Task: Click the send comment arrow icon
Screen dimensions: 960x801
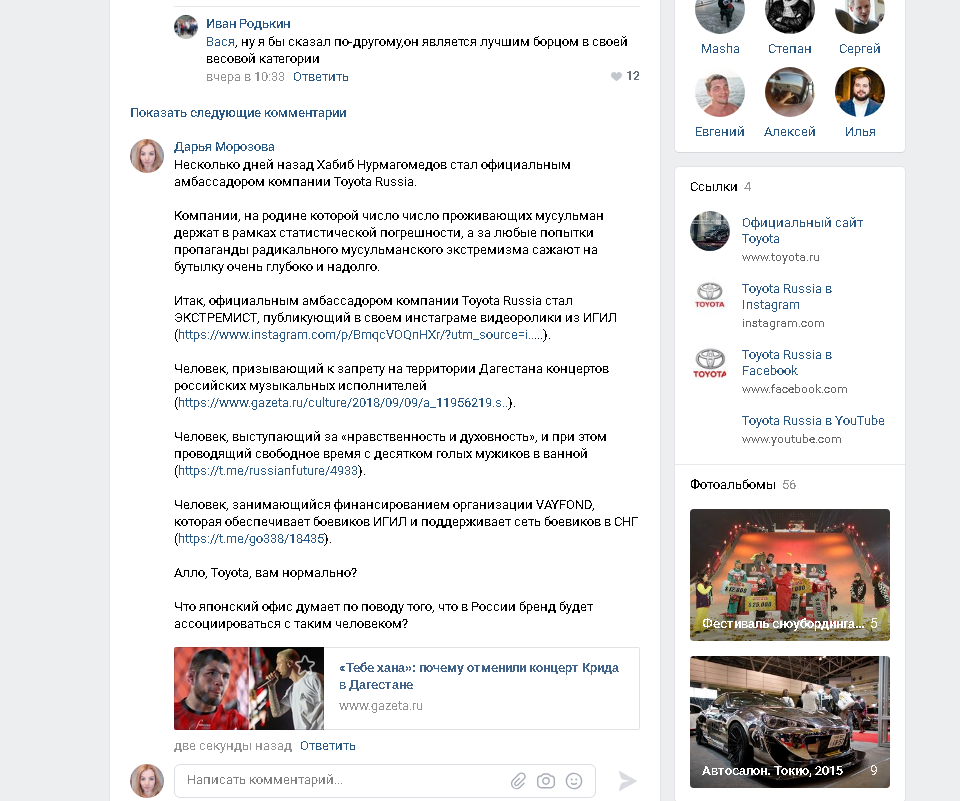Action: tap(627, 781)
